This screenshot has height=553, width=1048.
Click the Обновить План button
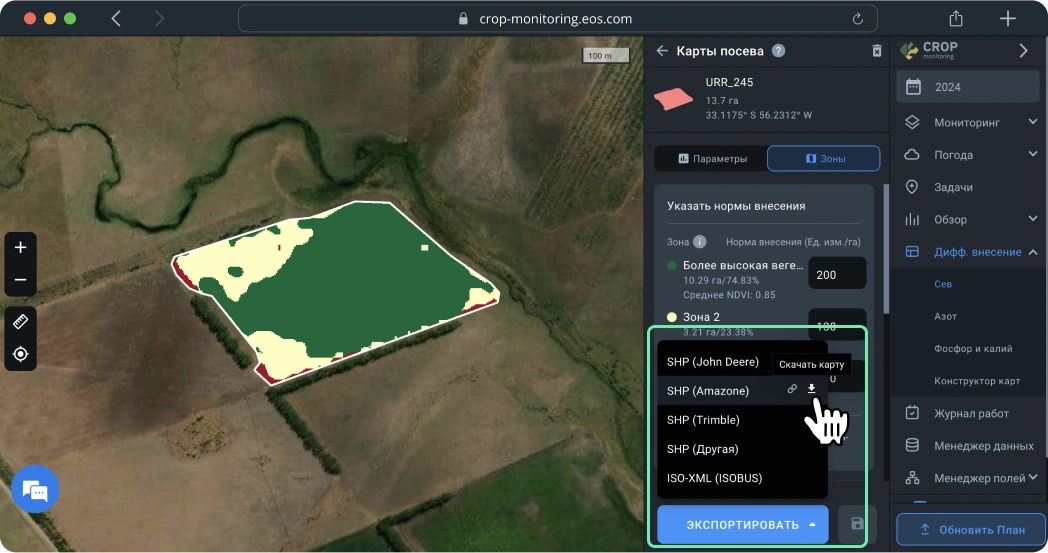969,528
